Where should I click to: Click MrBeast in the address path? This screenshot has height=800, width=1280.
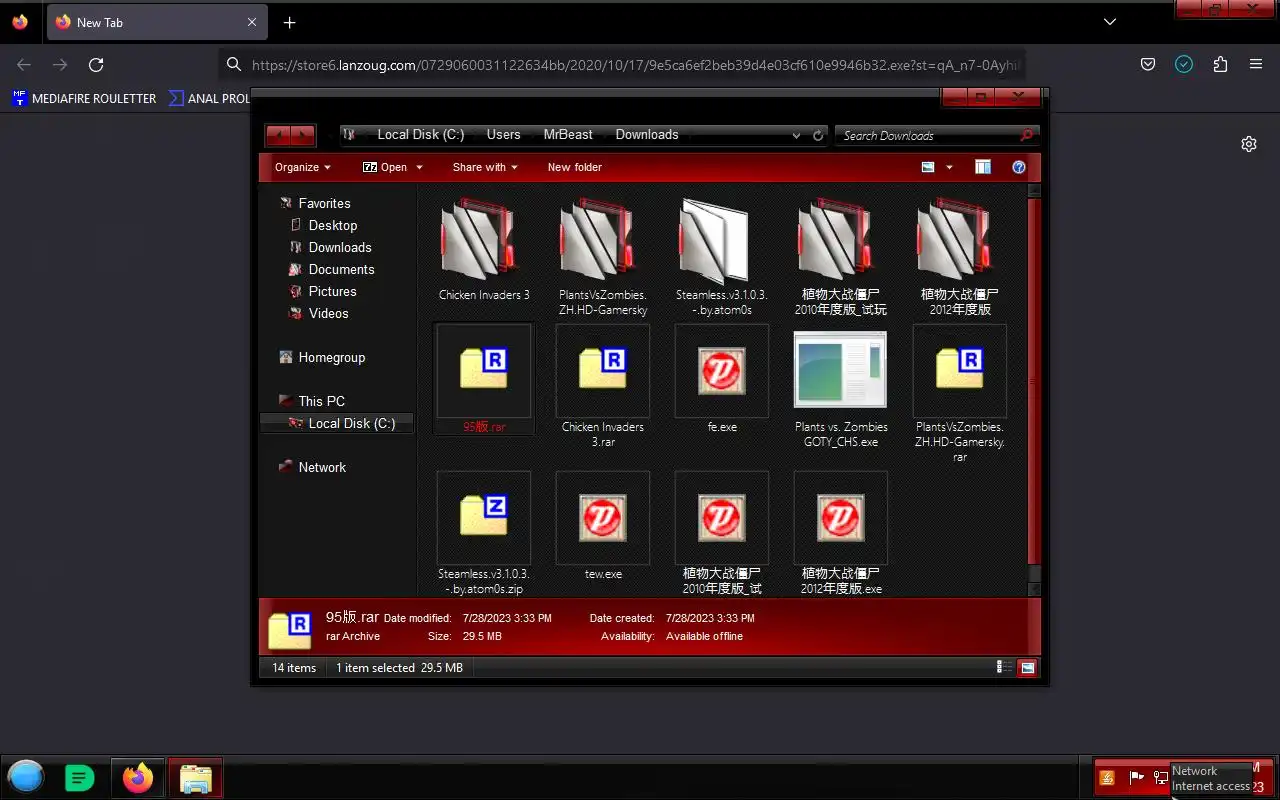(x=568, y=134)
